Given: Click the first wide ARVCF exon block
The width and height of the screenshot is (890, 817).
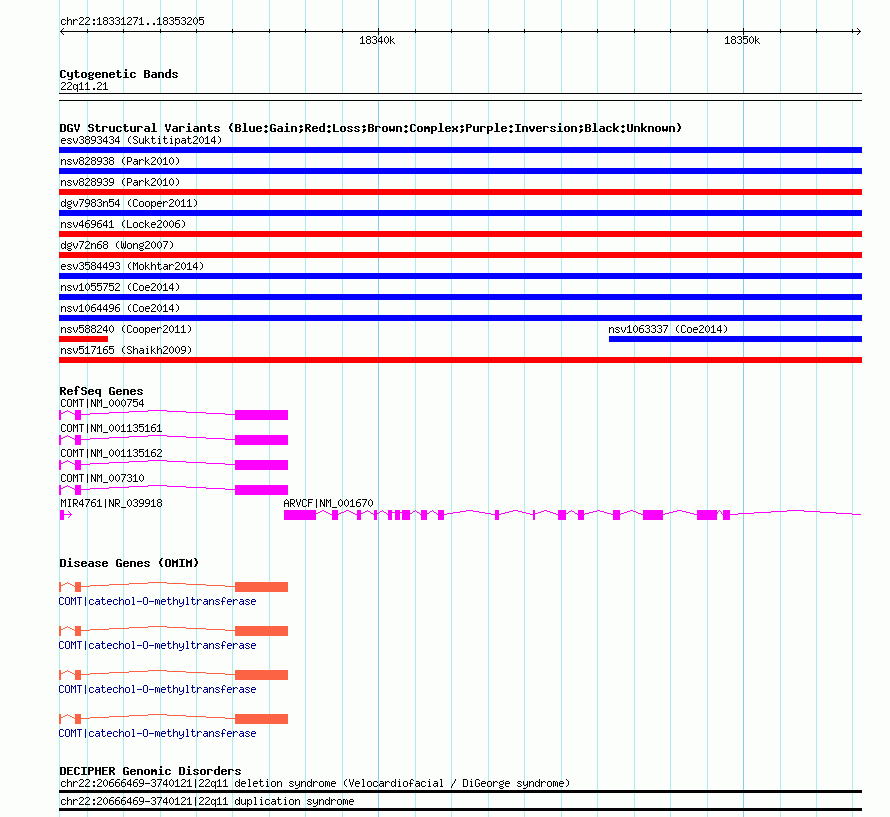Looking at the screenshot, I should pos(300,515).
